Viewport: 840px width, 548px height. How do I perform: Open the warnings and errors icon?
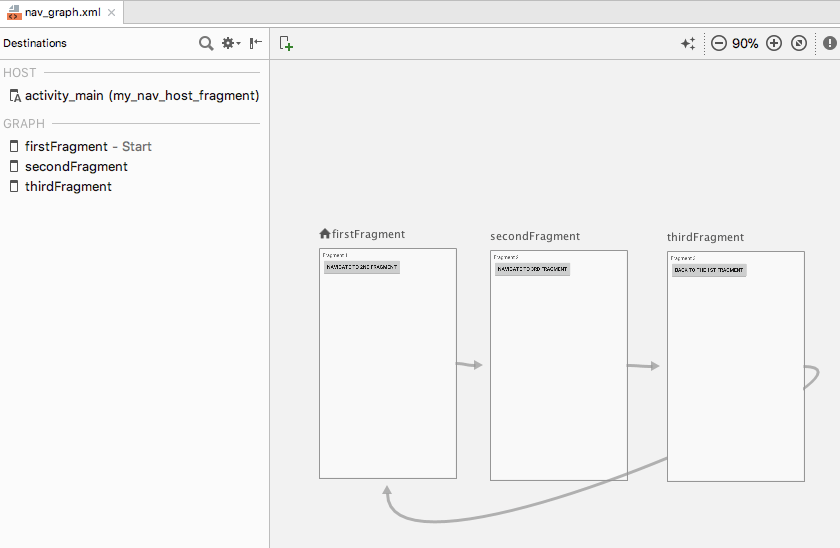829,43
